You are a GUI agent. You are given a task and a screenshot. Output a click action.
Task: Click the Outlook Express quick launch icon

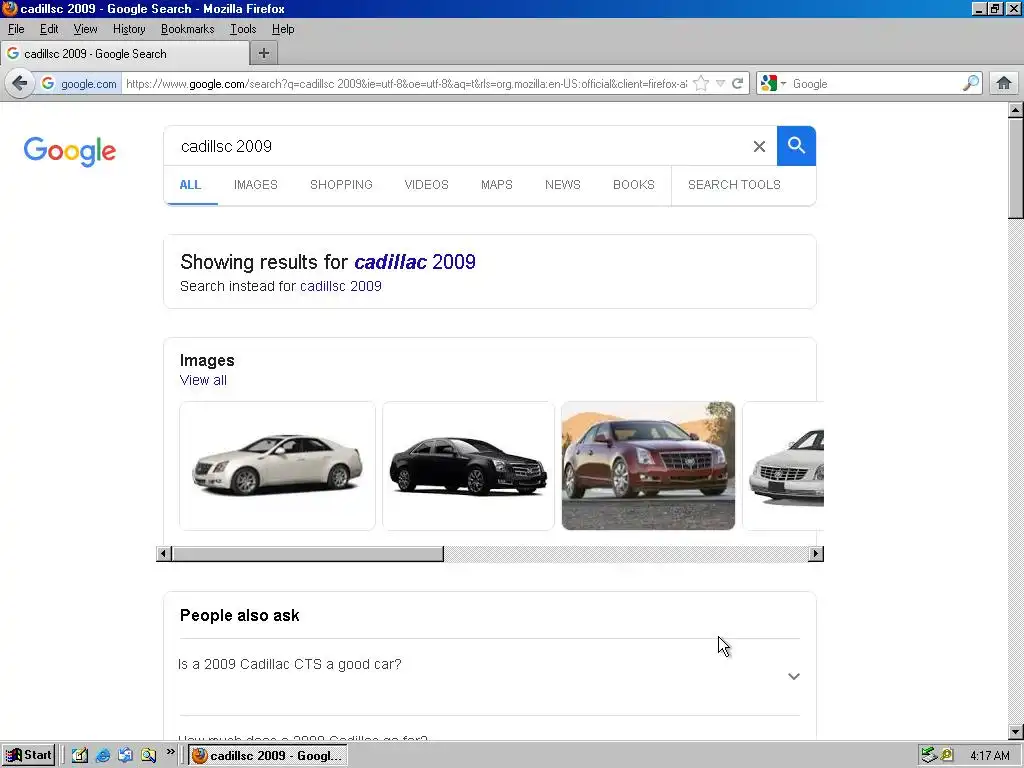click(x=125, y=756)
